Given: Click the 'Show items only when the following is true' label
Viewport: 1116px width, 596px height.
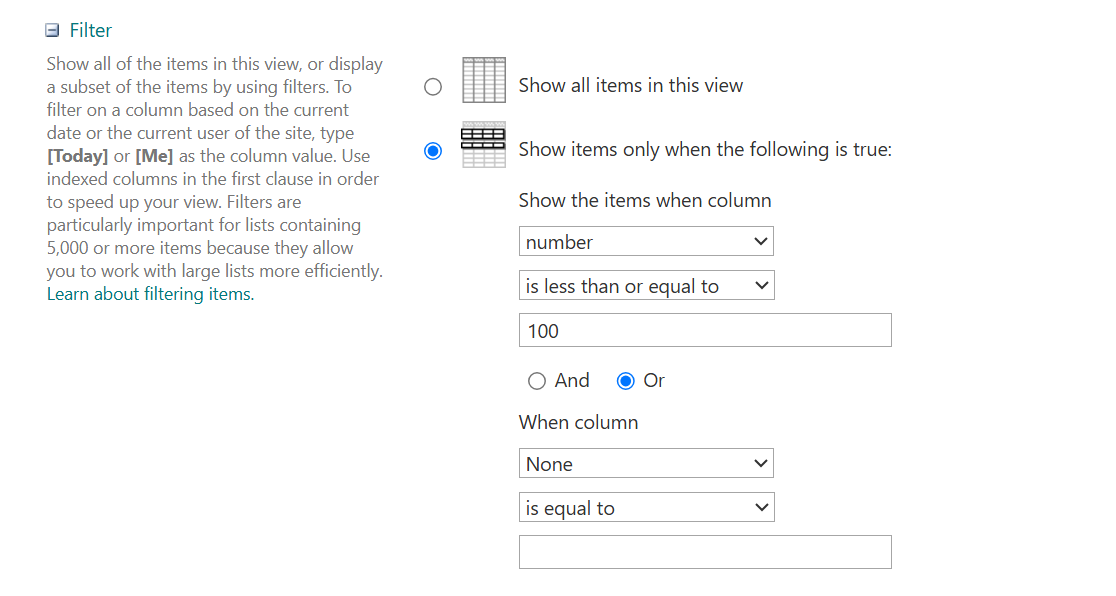Looking at the screenshot, I should tap(705, 150).
